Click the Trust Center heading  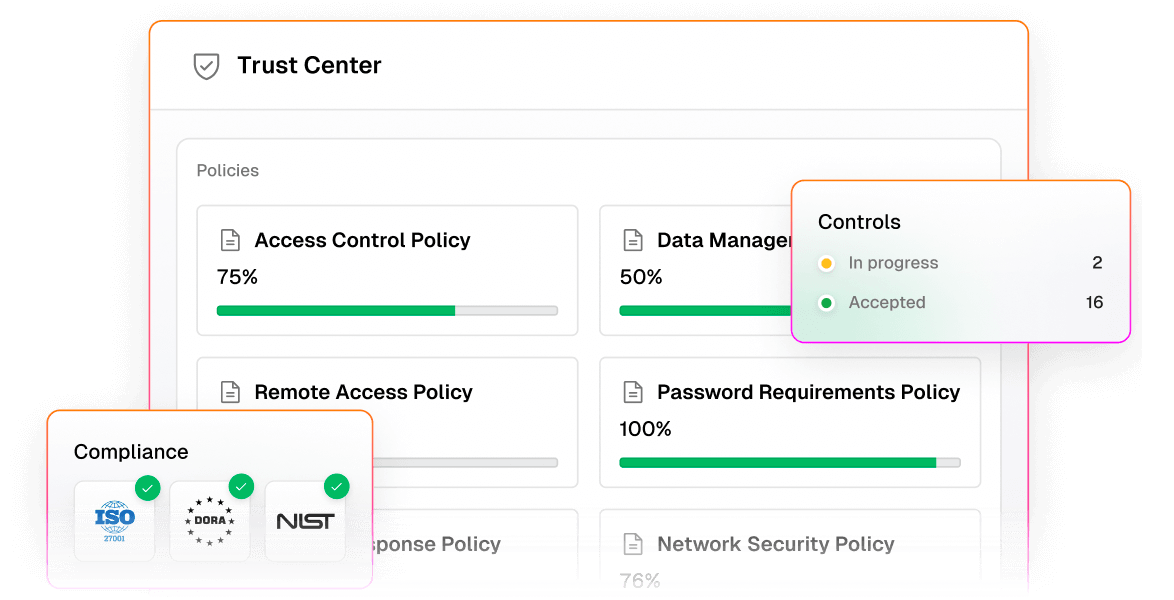tap(309, 66)
